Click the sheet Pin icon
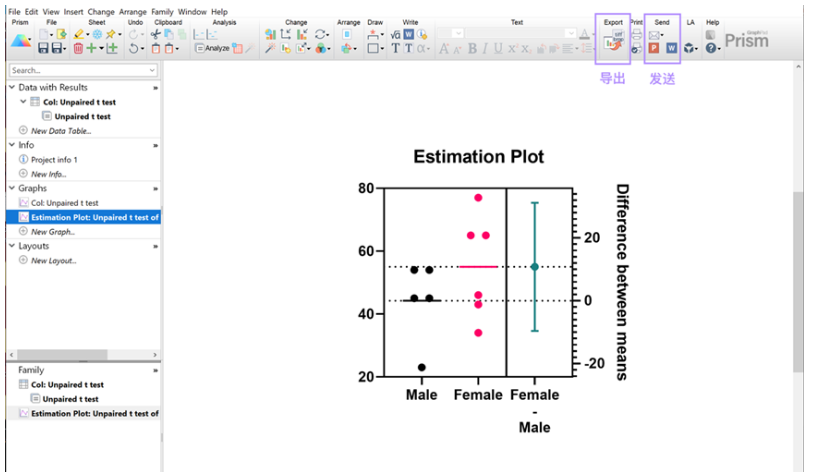The image size is (813, 472). pyautogui.click(x=110, y=34)
